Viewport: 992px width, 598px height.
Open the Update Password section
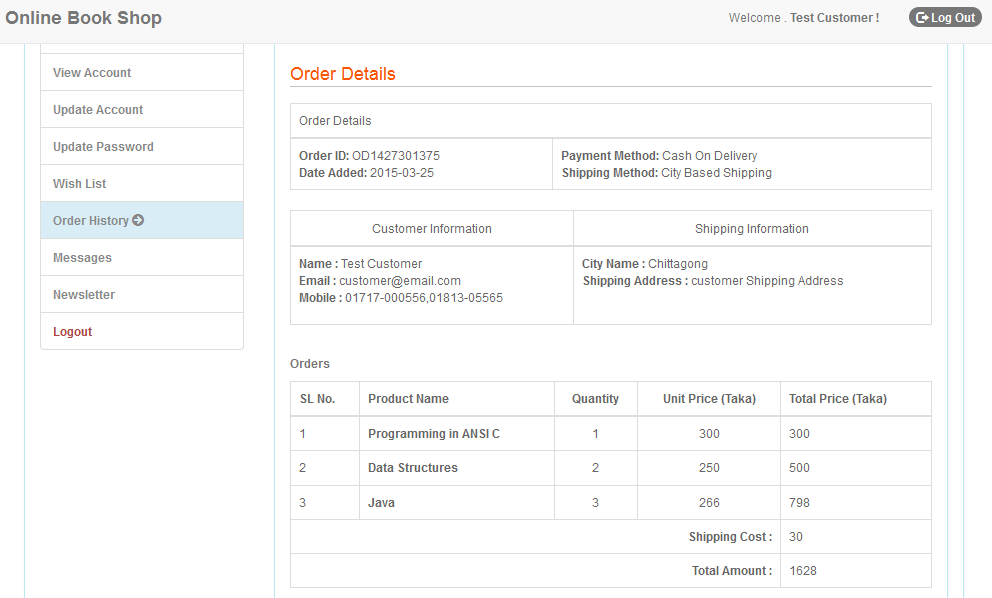pos(103,147)
